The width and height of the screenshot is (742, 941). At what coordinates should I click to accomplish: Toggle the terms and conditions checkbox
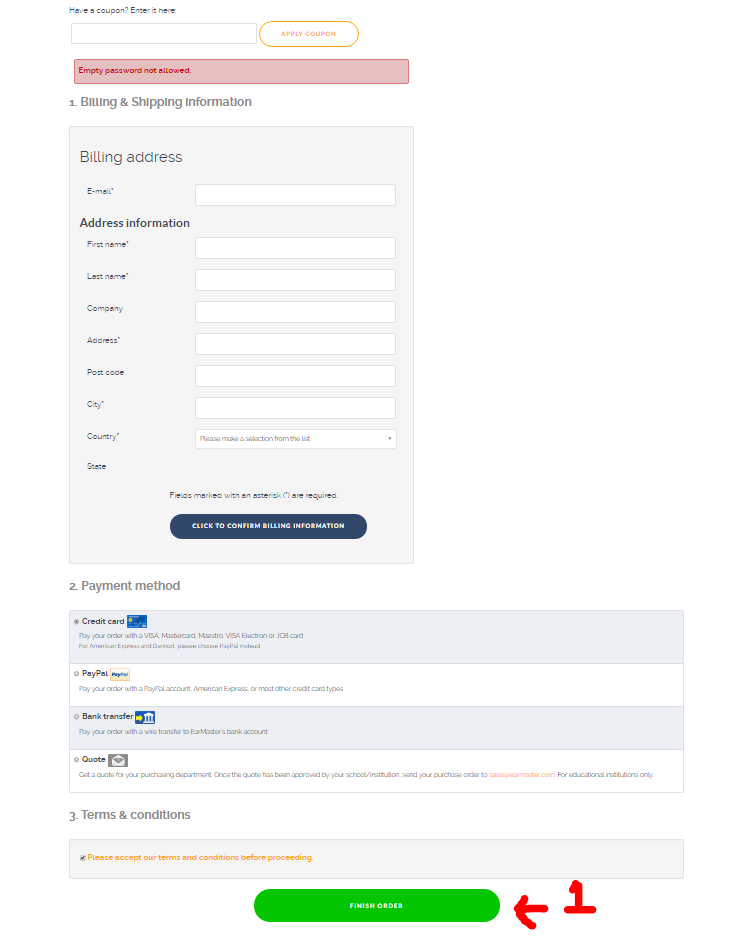[x=82, y=858]
